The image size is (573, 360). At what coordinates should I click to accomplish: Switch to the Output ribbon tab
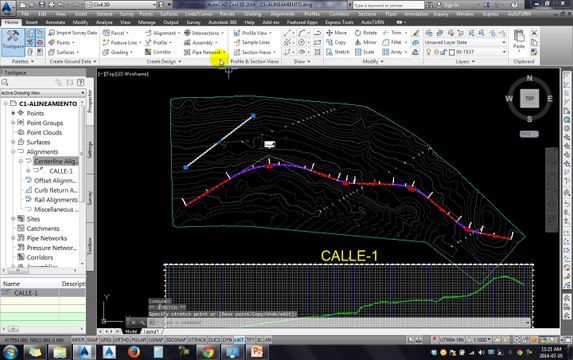[x=171, y=22]
